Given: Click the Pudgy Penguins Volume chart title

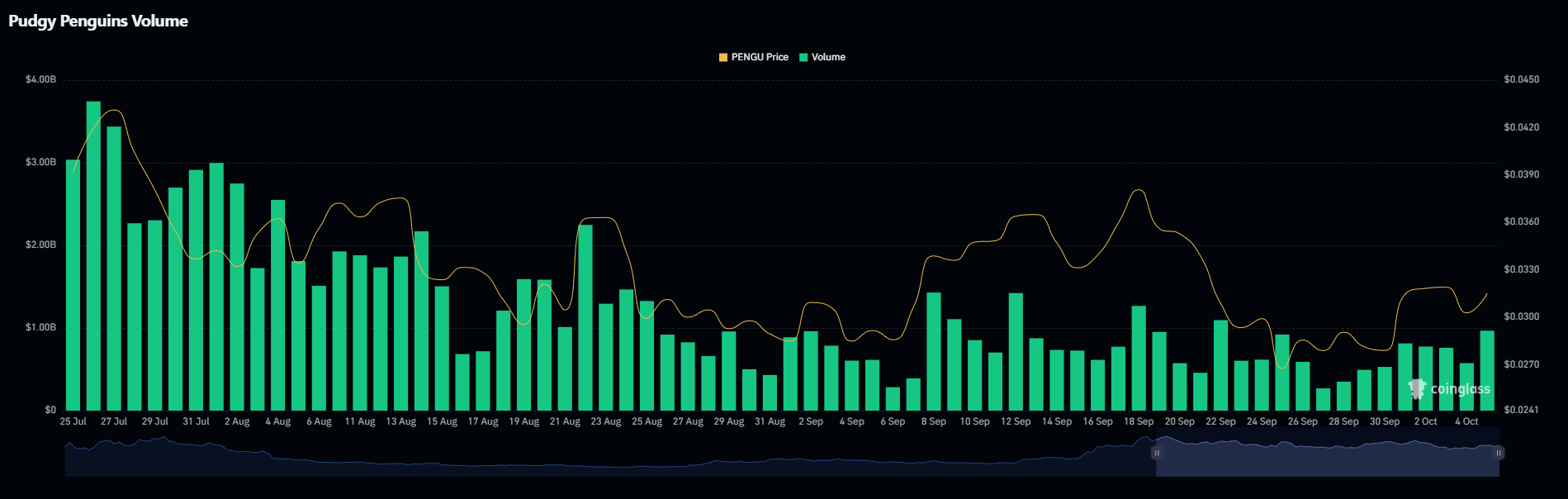Looking at the screenshot, I should tap(98, 21).
